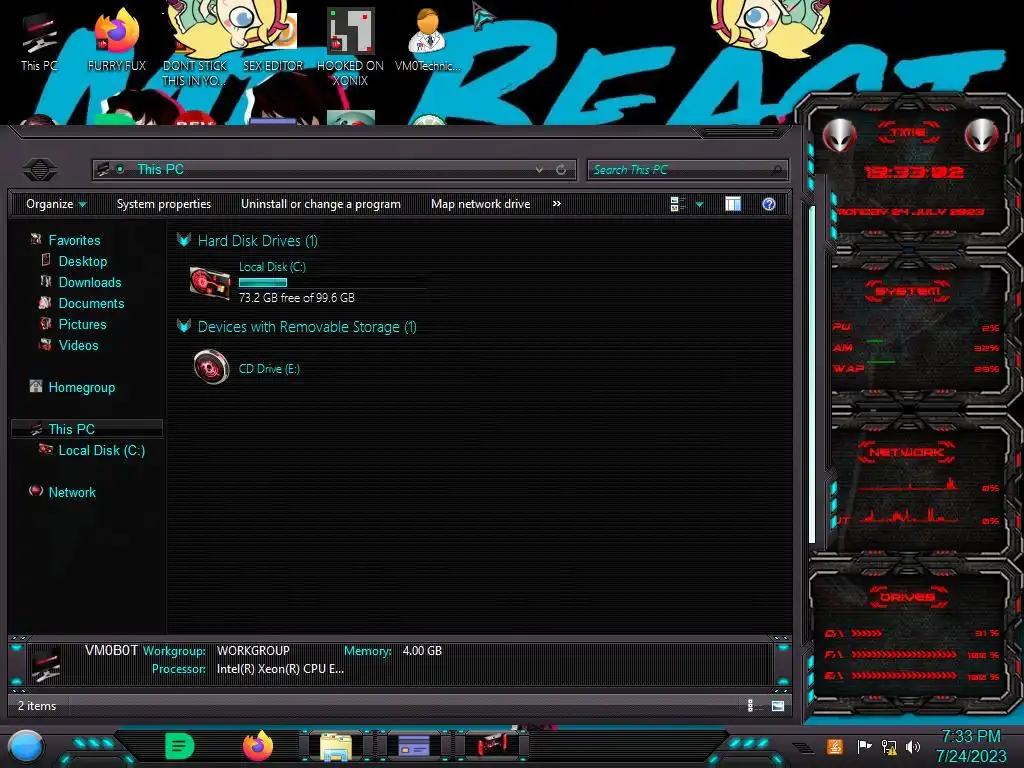Open the HOOKED ON XONIX desktop shortcut
The width and height of the screenshot is (1024, 768).
(x=350, y=49)
